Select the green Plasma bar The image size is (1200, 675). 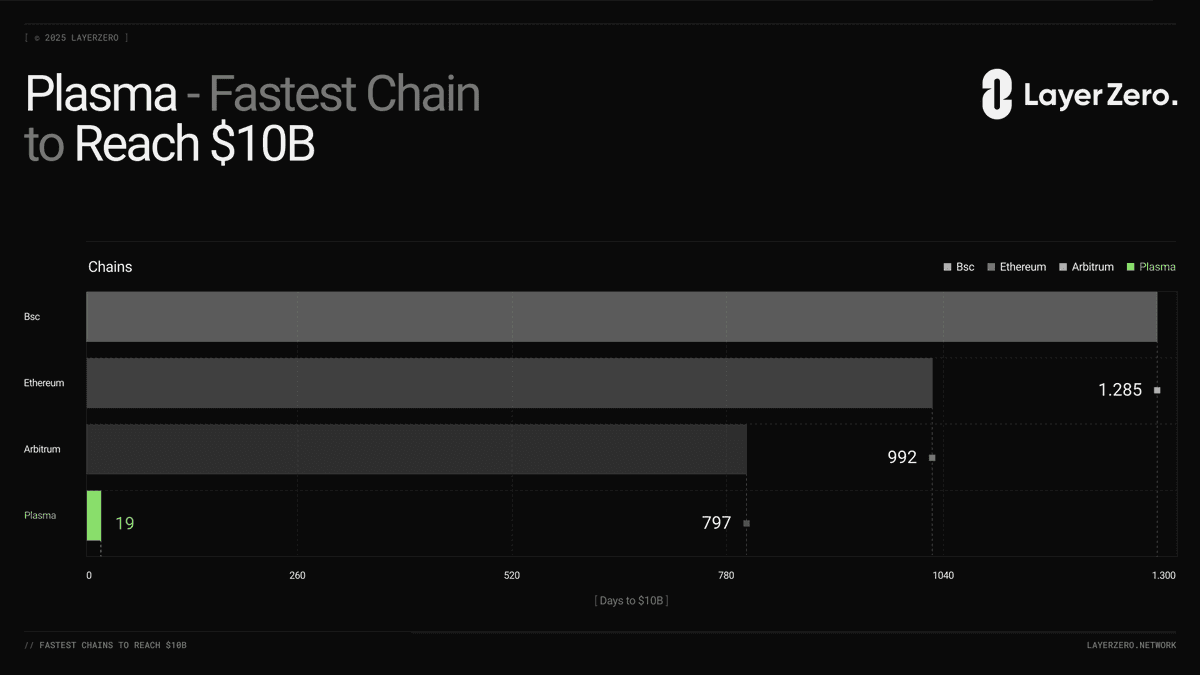pyautogui.click(x=94, y=515)
